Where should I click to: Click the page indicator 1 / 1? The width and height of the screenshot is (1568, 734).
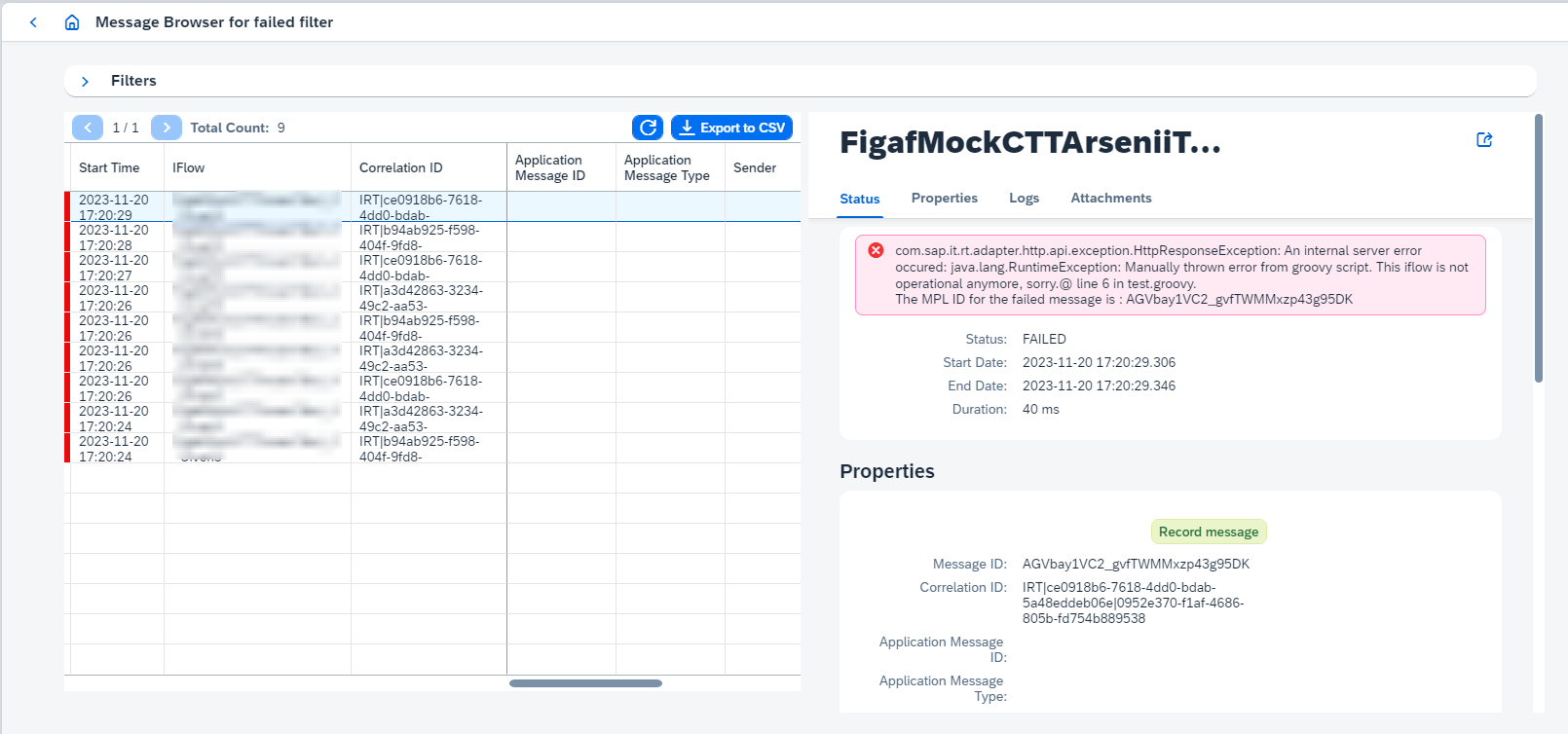126,128
